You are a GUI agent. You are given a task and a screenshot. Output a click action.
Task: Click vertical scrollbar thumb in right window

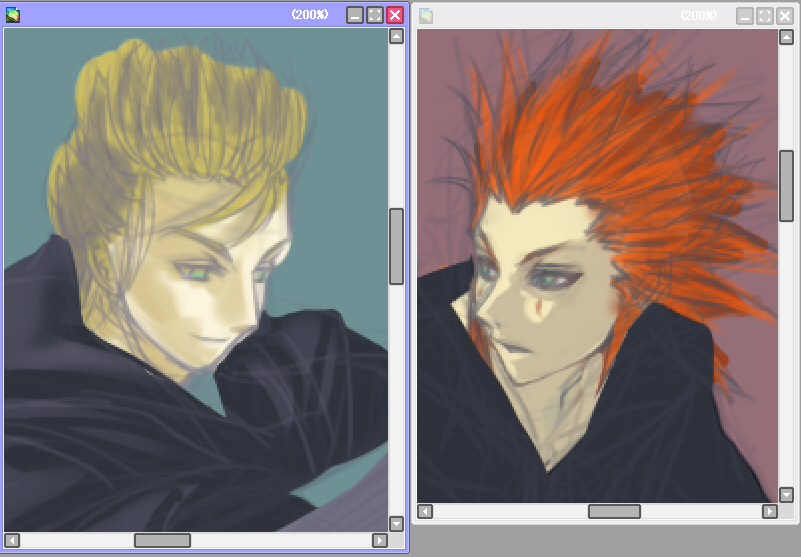click(x=786, y=186)
